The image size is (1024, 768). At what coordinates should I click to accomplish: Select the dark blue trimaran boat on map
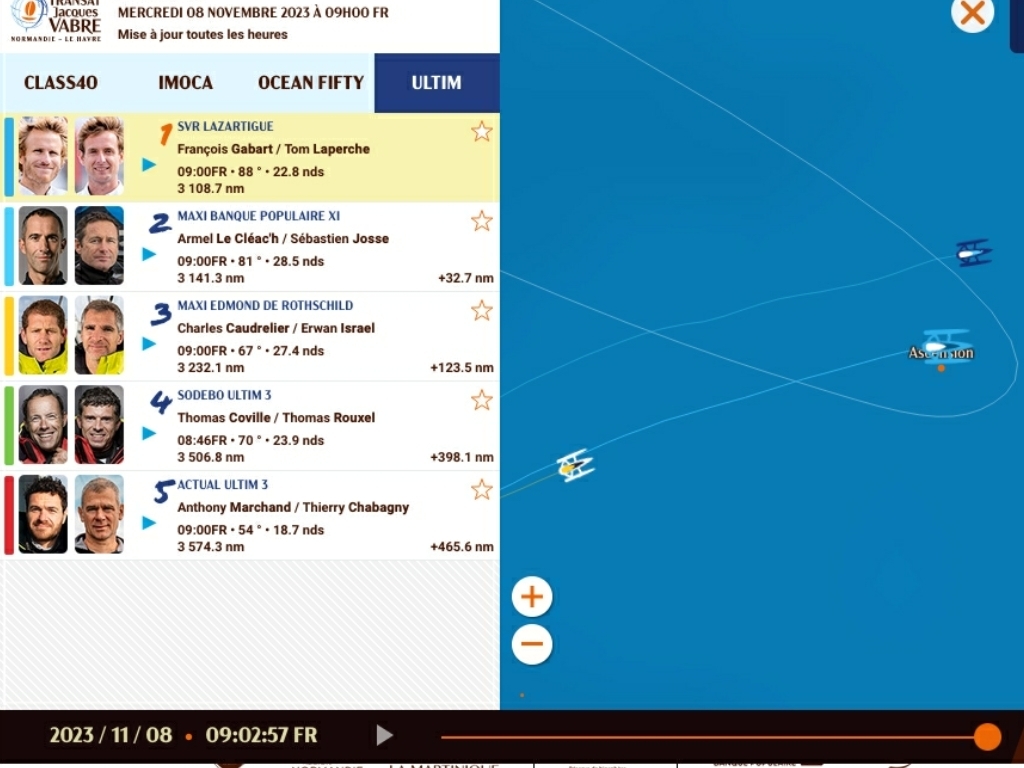tap(974, 253)
